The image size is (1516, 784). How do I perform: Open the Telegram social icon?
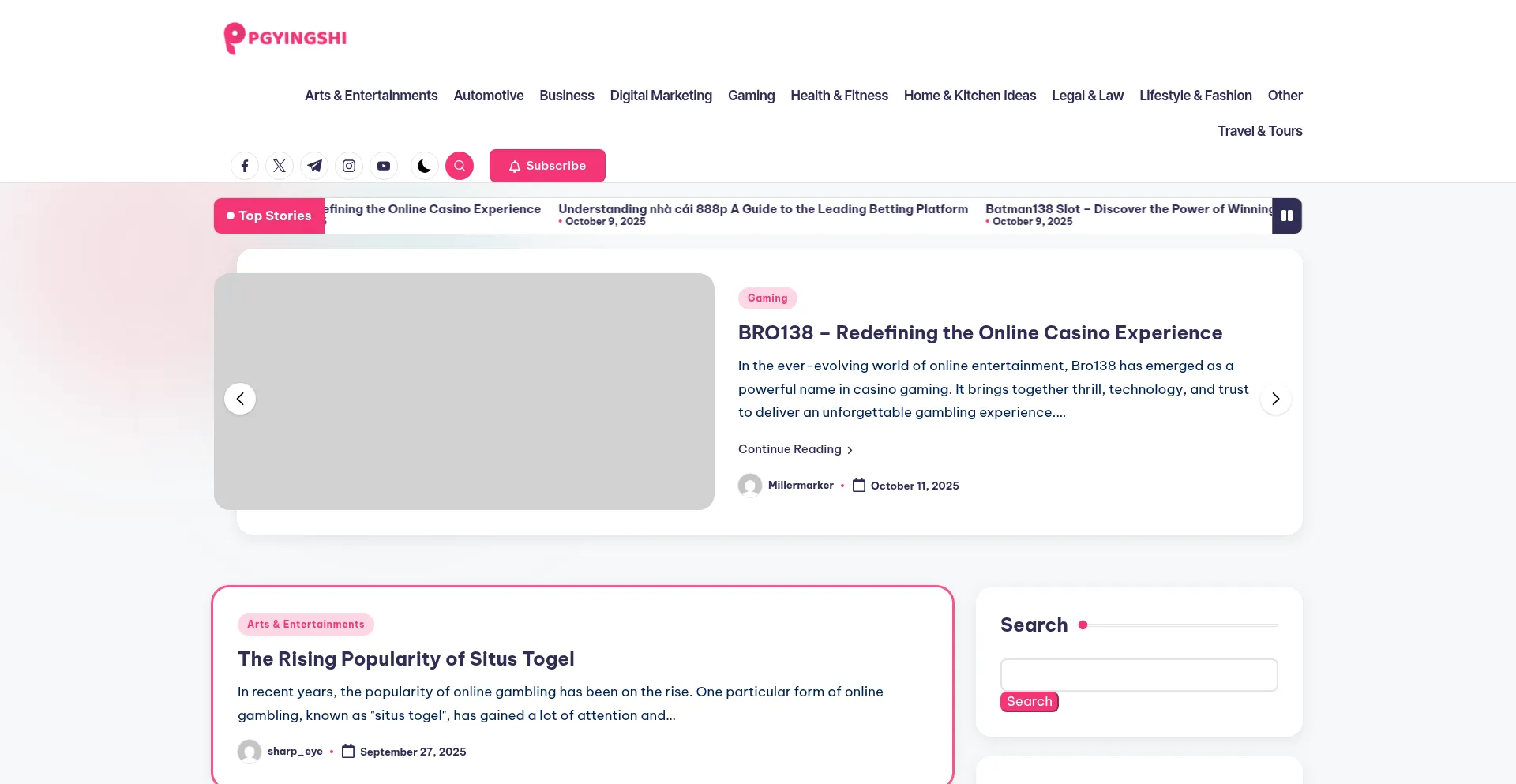point(314,166)
